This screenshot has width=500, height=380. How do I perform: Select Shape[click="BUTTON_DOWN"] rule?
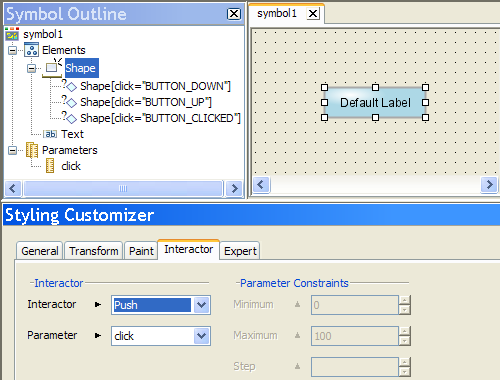tap(155, 86)
